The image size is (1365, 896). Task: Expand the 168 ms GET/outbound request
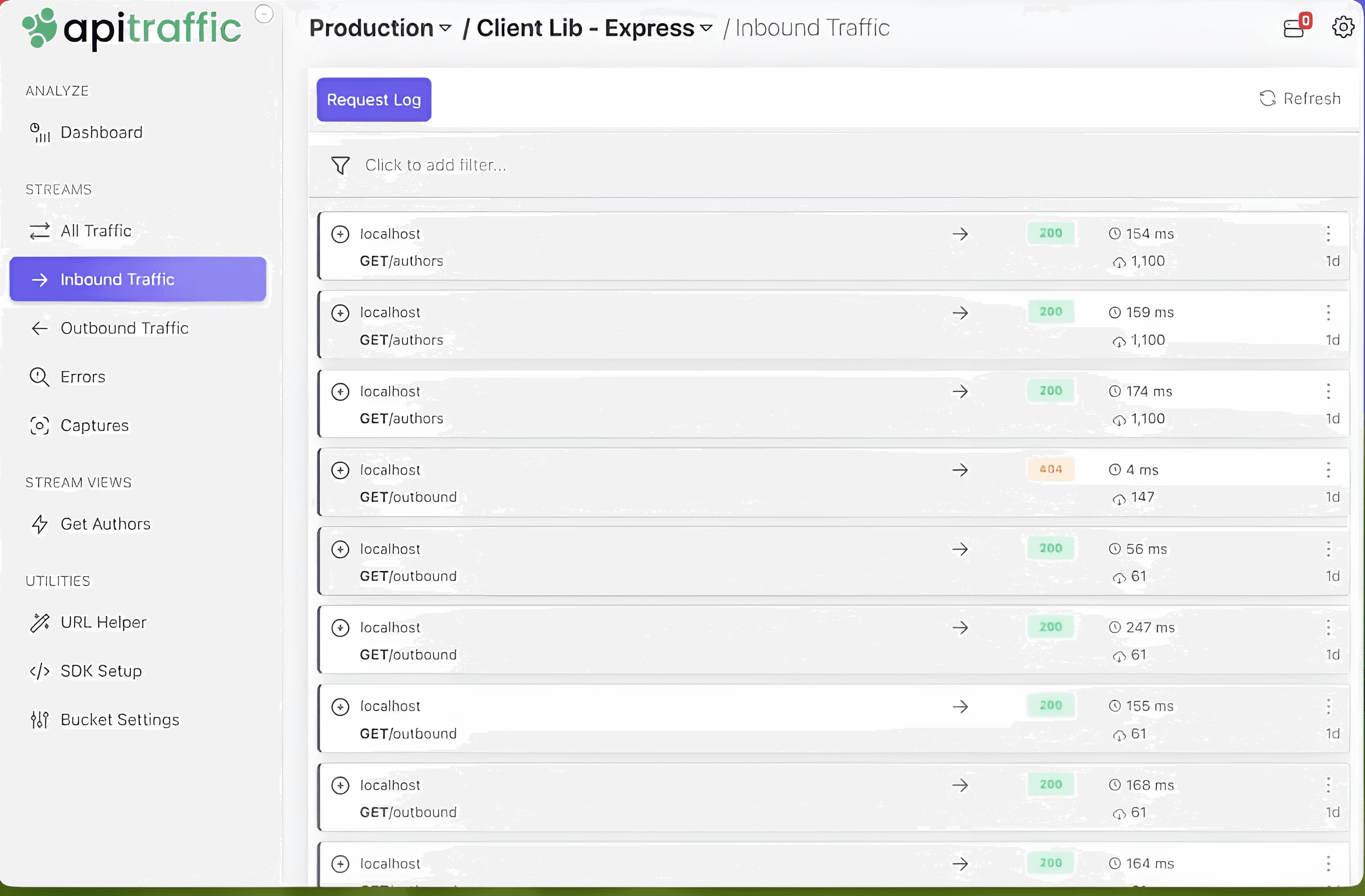tap(340, 785)
